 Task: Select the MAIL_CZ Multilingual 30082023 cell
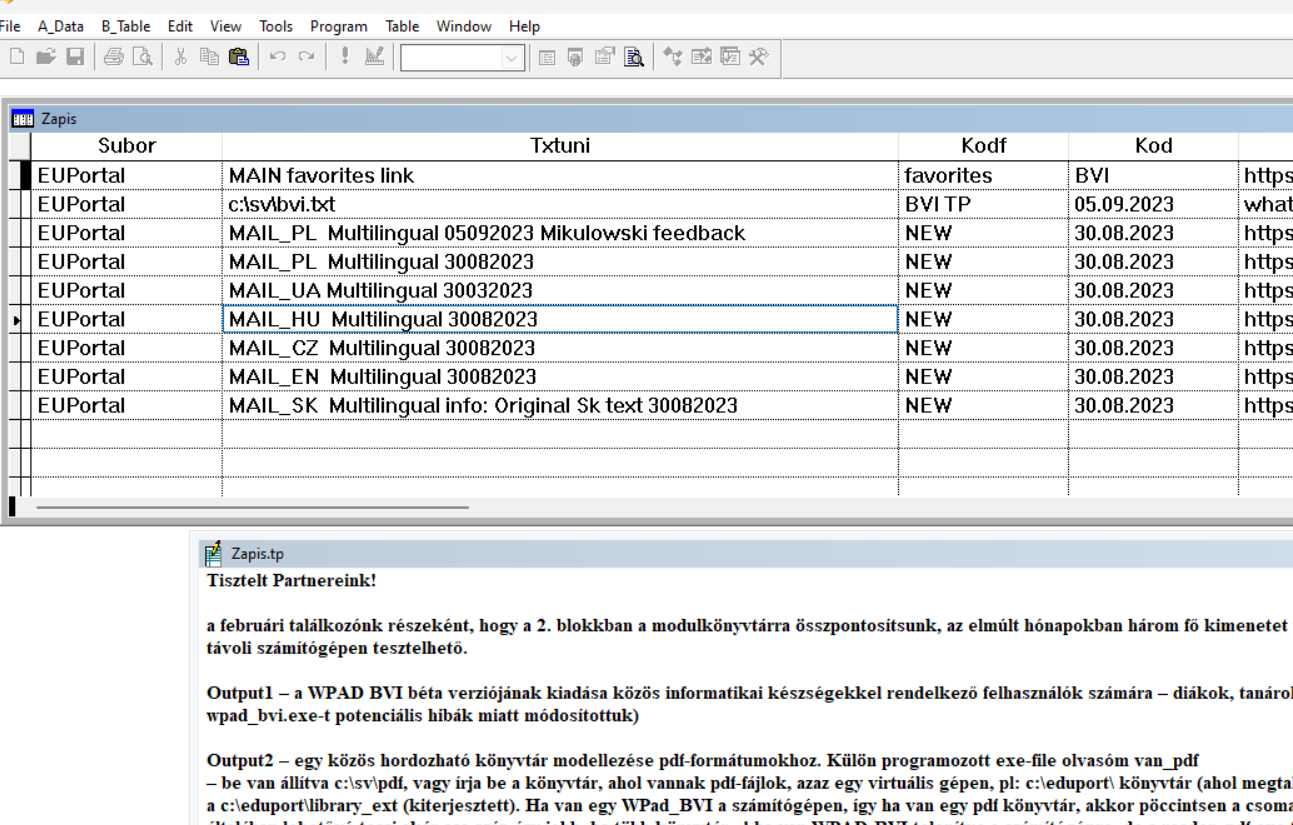click(x=560, y=348)
